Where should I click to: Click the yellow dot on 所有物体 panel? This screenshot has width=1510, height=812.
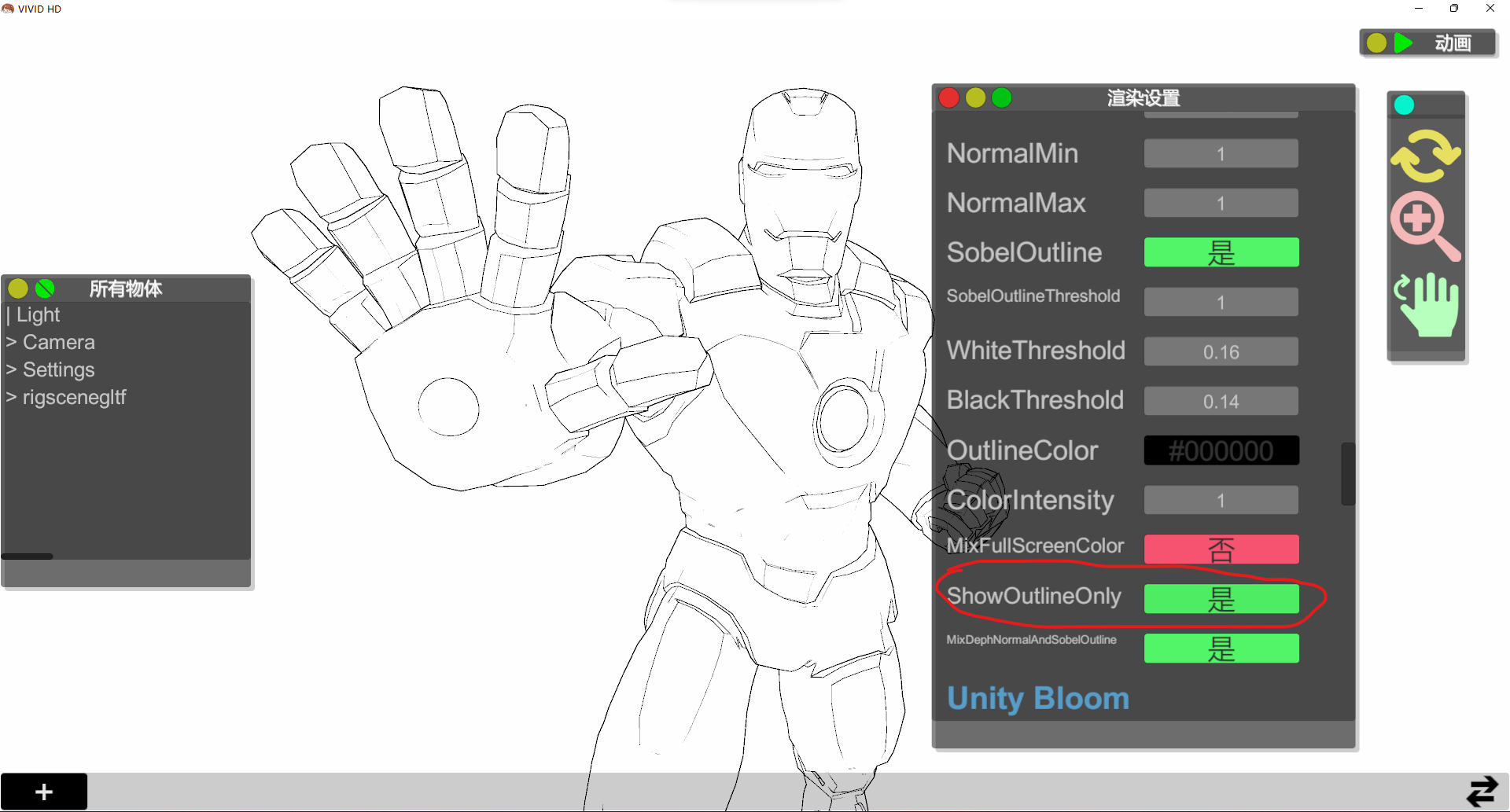tap(18, 288)
